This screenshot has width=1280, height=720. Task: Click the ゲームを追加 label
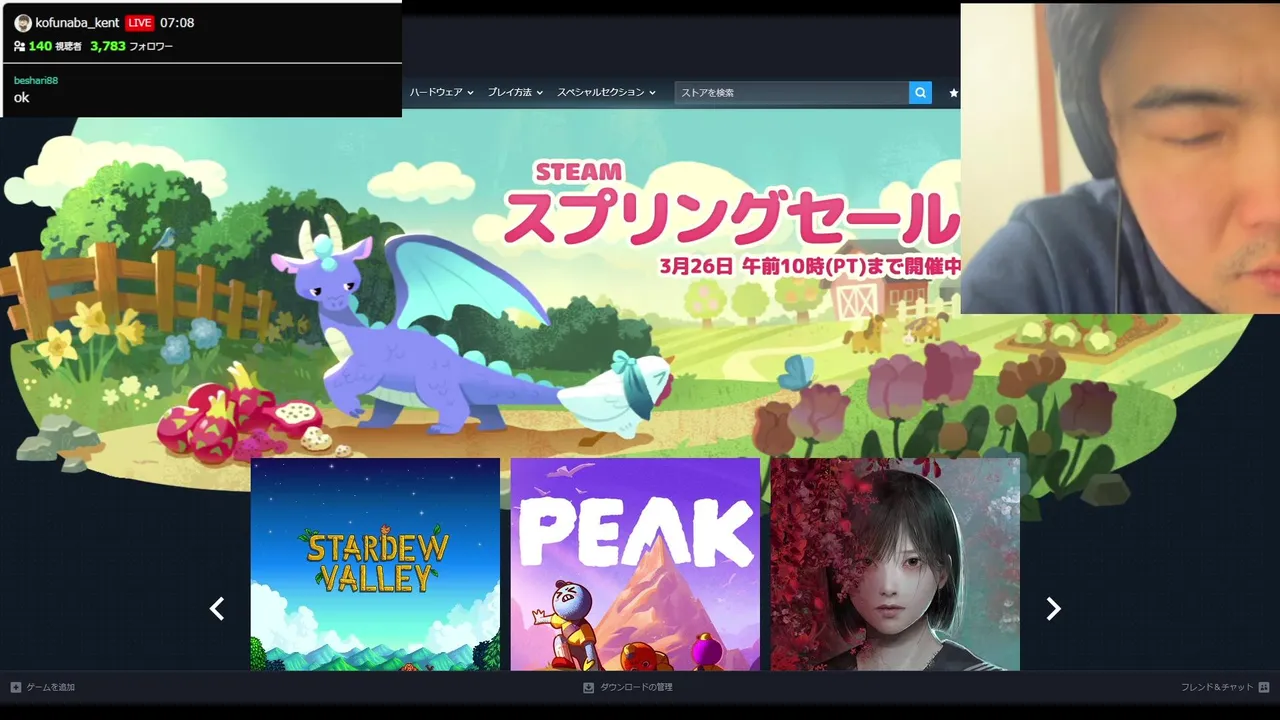coord(50,687)
